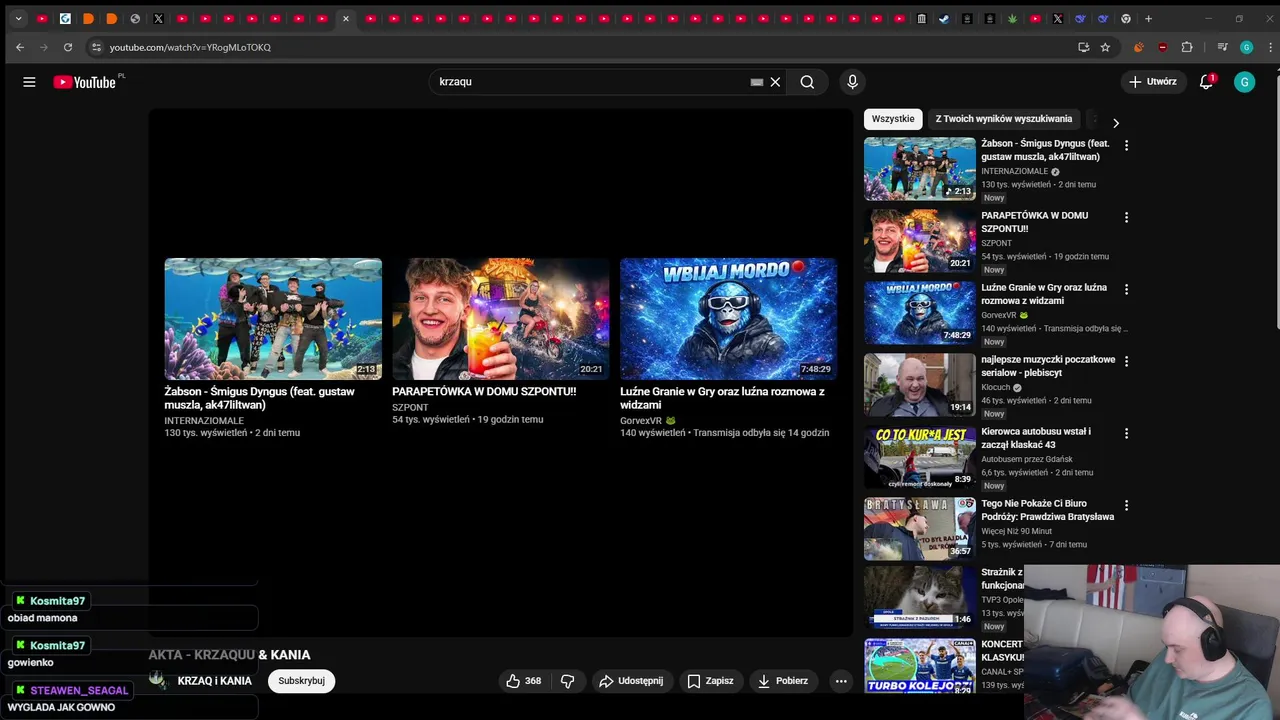Switch to the blue globe icon tab
1280x720 pixels.
65,18
